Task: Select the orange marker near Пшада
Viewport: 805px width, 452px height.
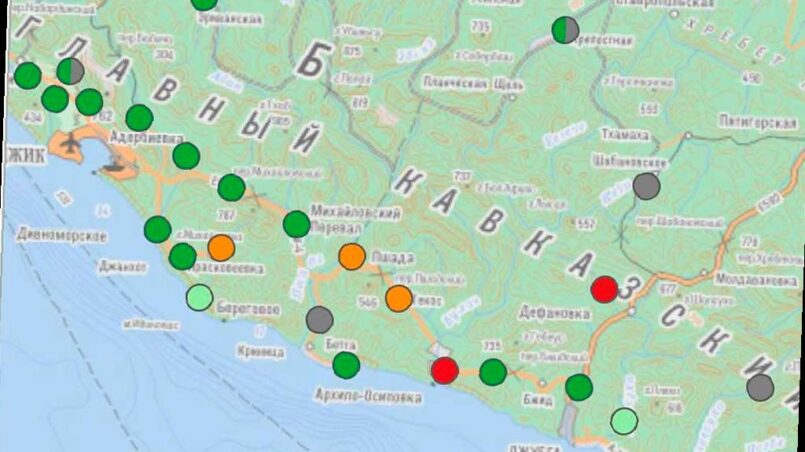Action: pos(352,257)
